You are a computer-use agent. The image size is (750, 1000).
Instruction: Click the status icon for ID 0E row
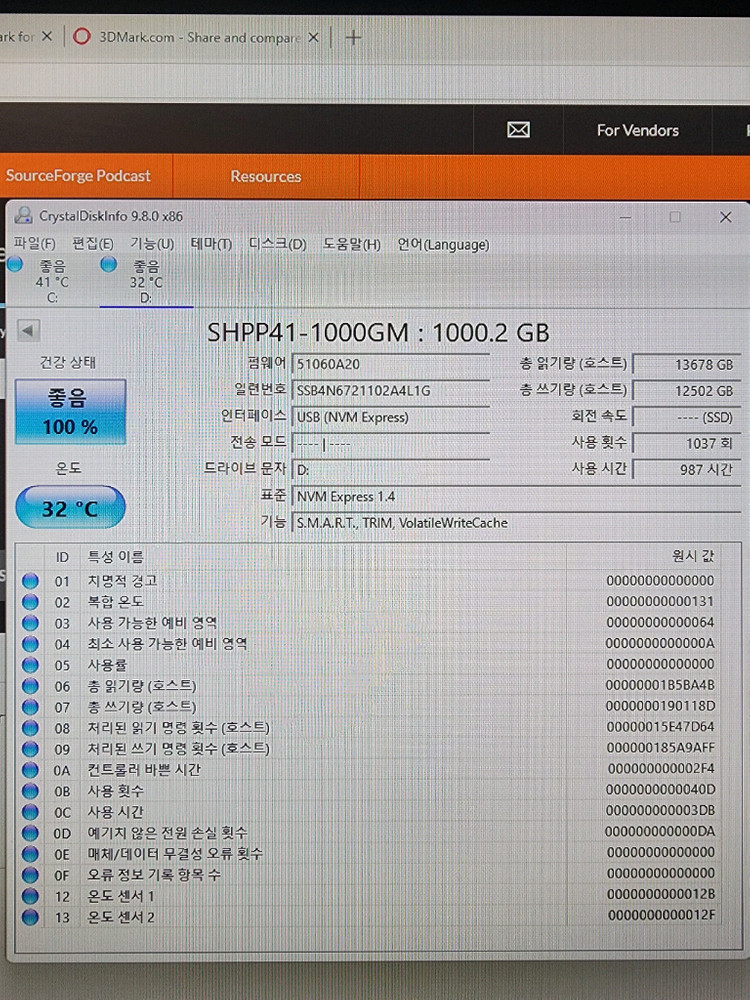coord(30,853)
